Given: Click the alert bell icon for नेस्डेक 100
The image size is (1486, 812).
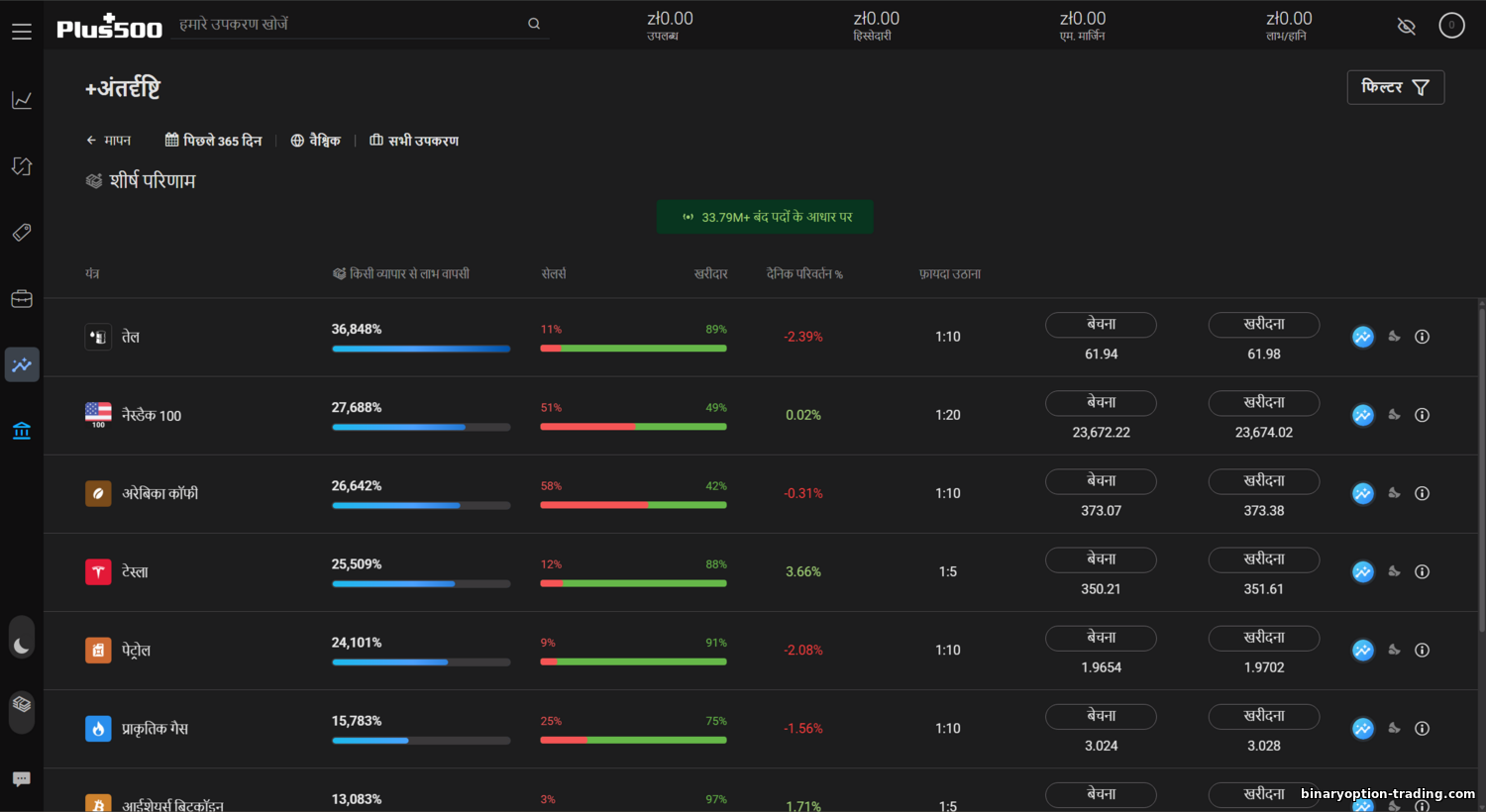Looking at the screenshot, I should 1394,415.
